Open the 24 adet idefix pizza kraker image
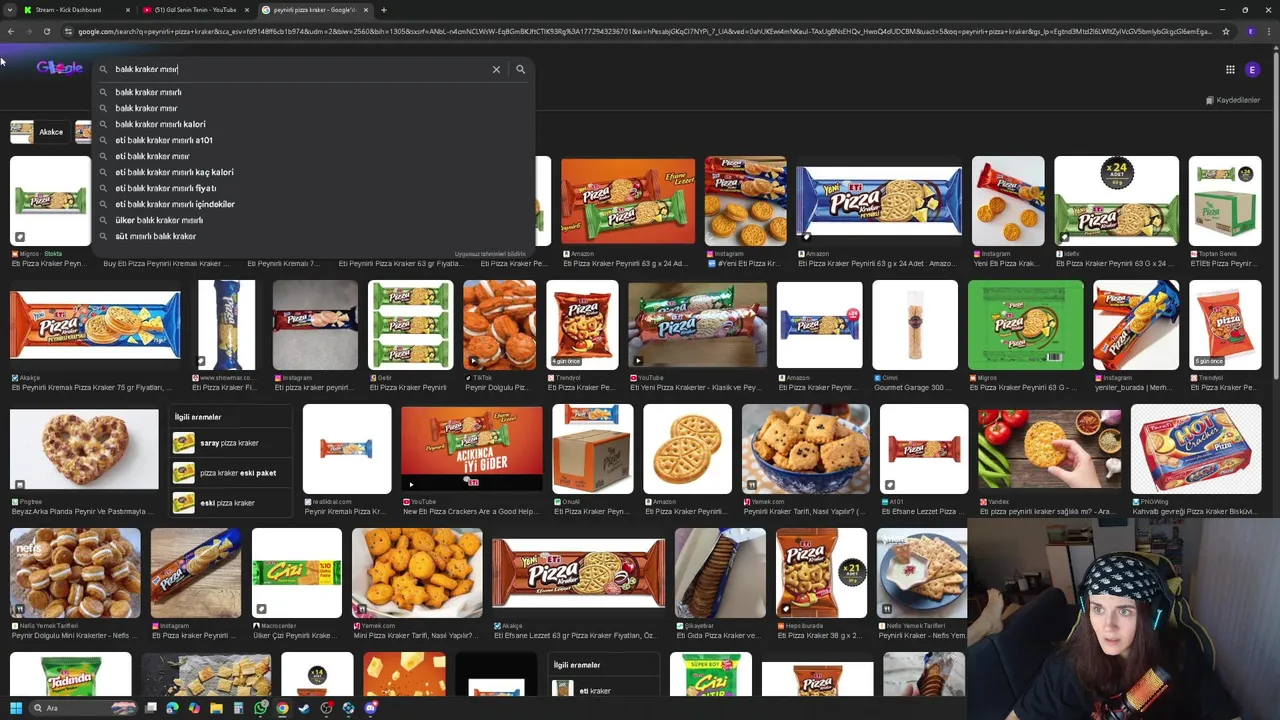This screenshot has width=1280, height=720. (x=1116, y=201)
